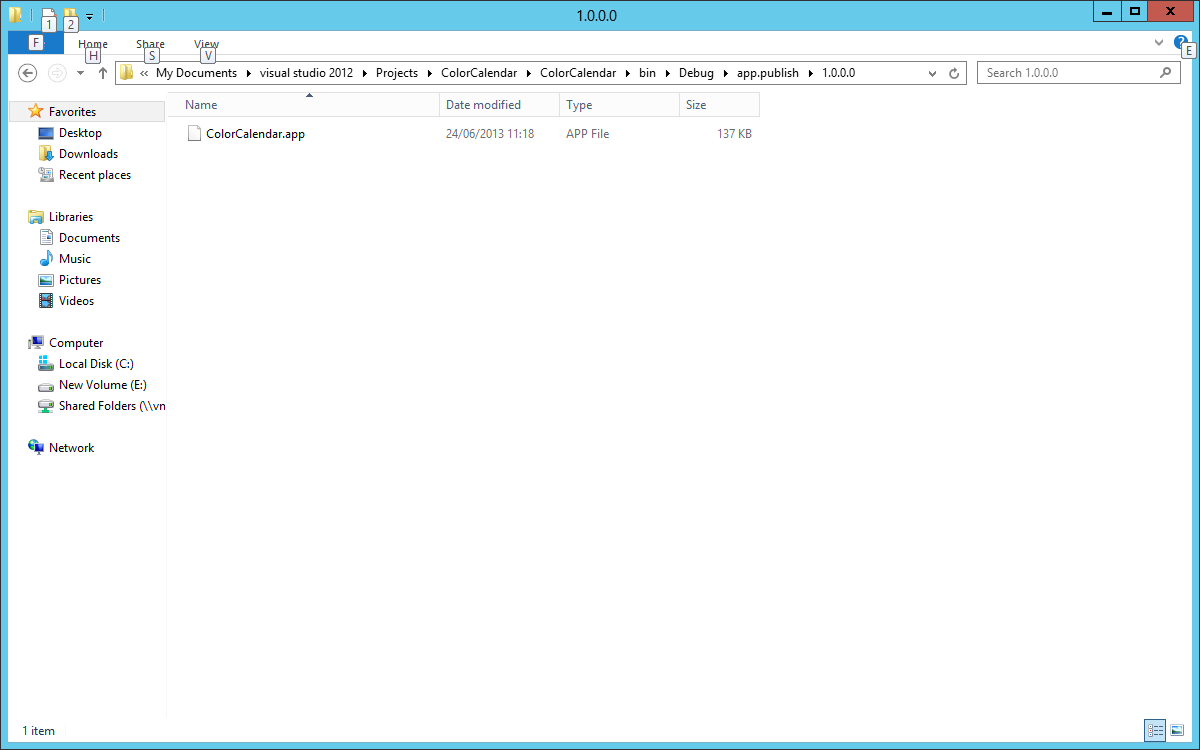Image resolution: width=1200 pixels, height=750 pixels.
Task: Open the Help icon
Action: coord(1181,42)
